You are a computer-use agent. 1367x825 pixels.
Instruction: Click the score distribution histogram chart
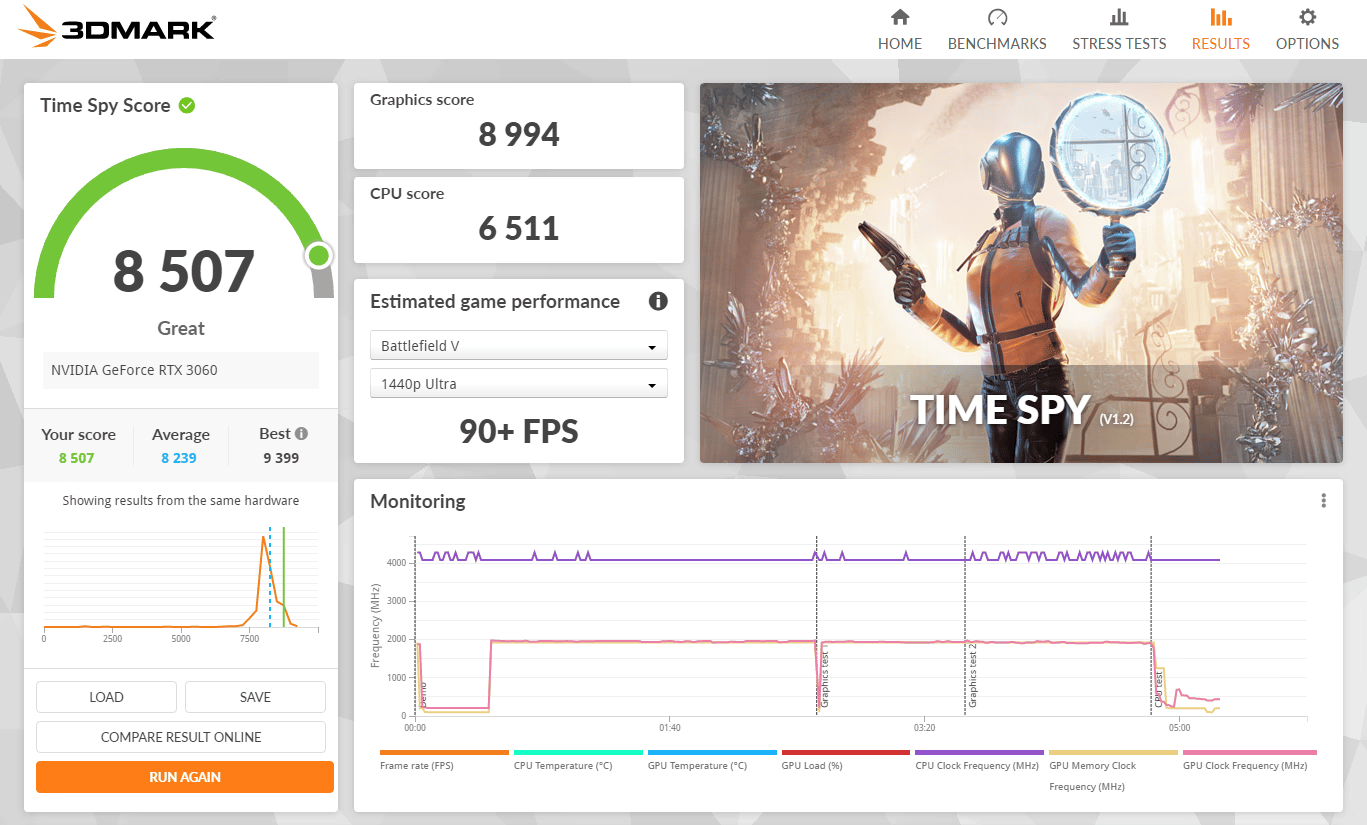pyautogui.click(x=181, y=584)
